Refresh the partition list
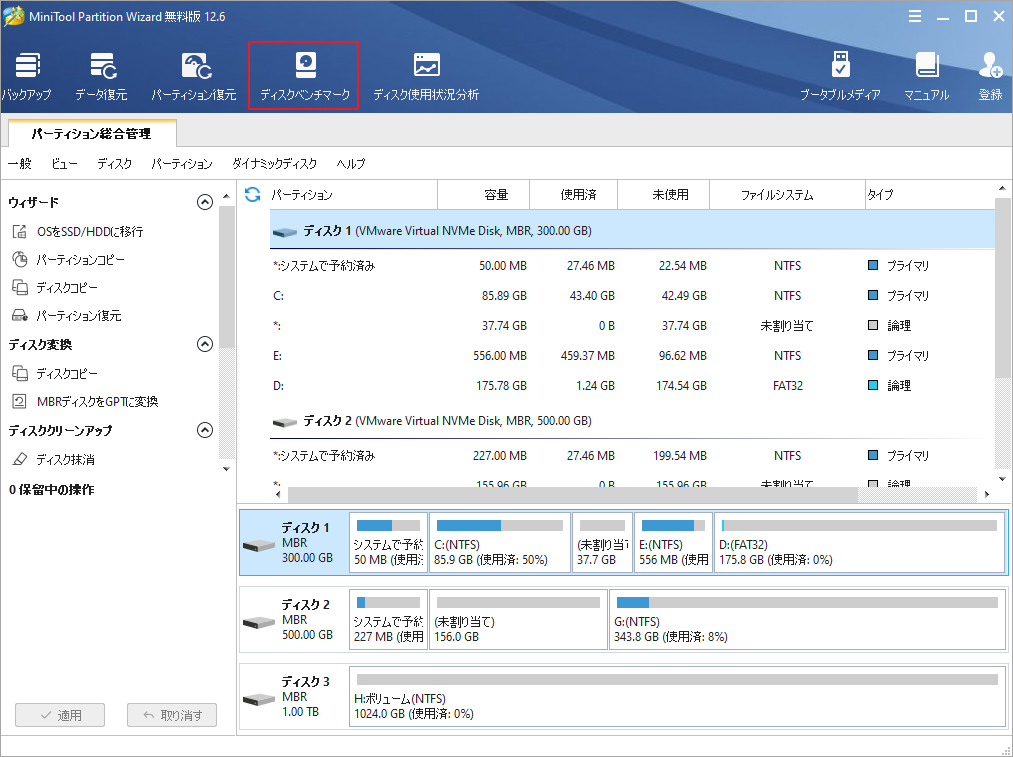This screenshot has height=757, width=1013. [250, 194]
